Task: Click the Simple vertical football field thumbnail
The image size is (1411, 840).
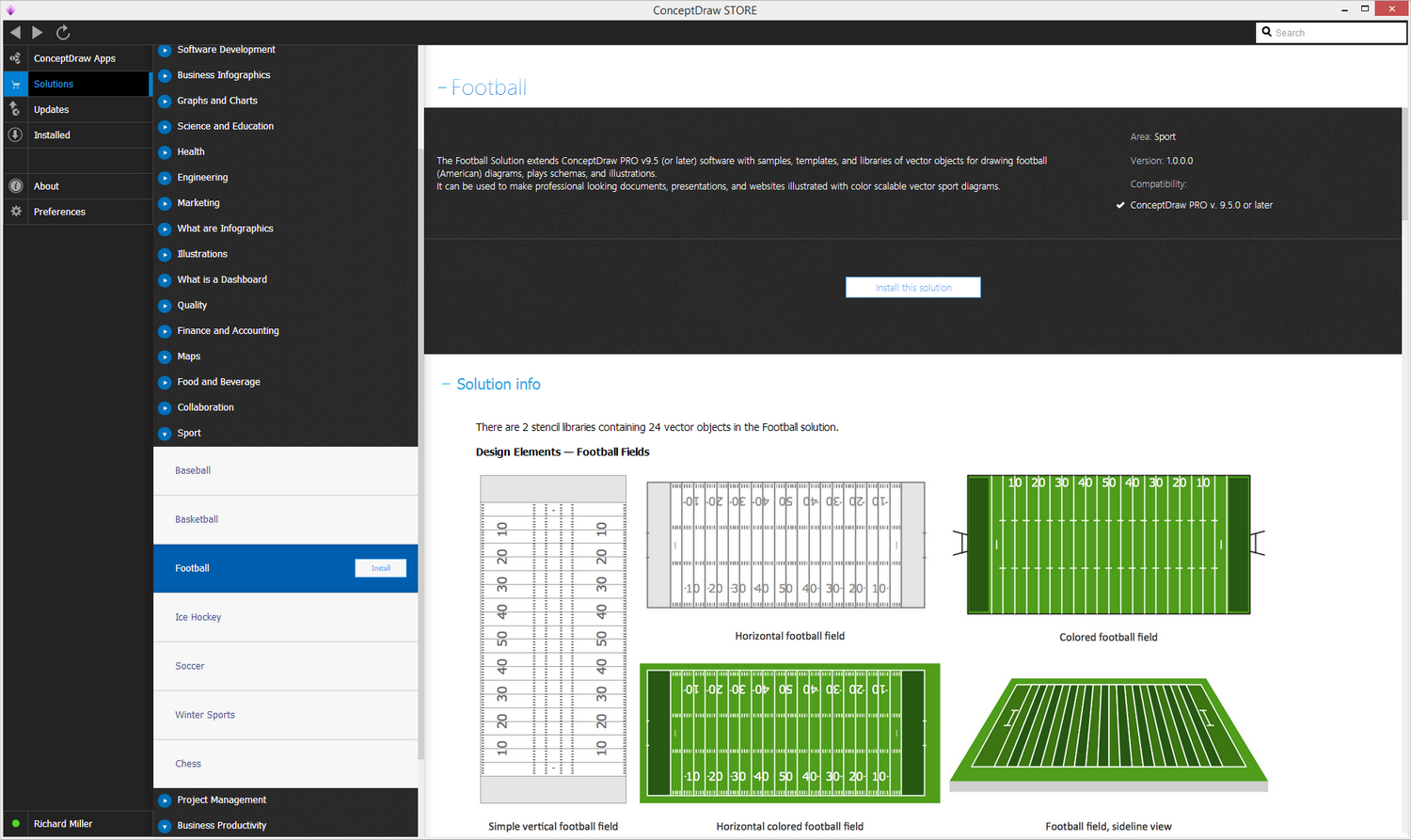Action: pos(553,639)
